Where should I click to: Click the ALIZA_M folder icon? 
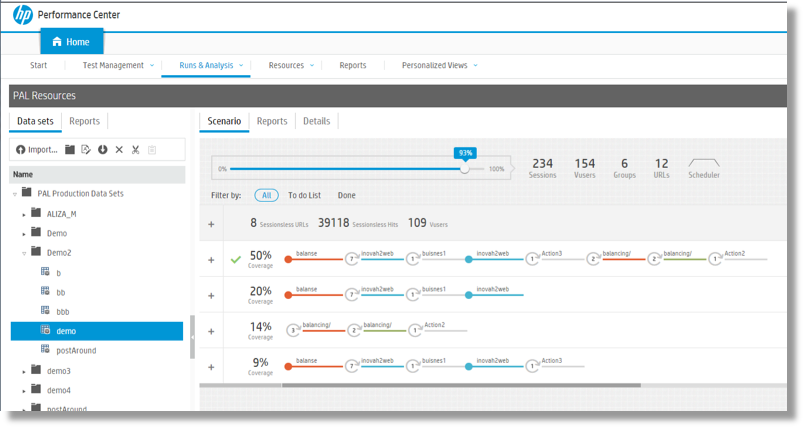tap(36, 212)
